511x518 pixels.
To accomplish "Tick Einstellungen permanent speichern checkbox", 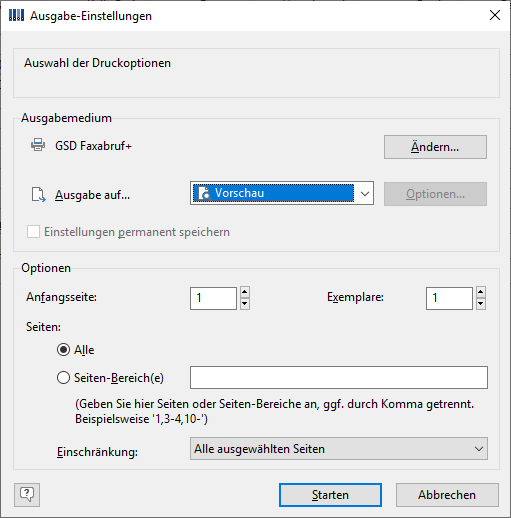I will coord(33,231).
